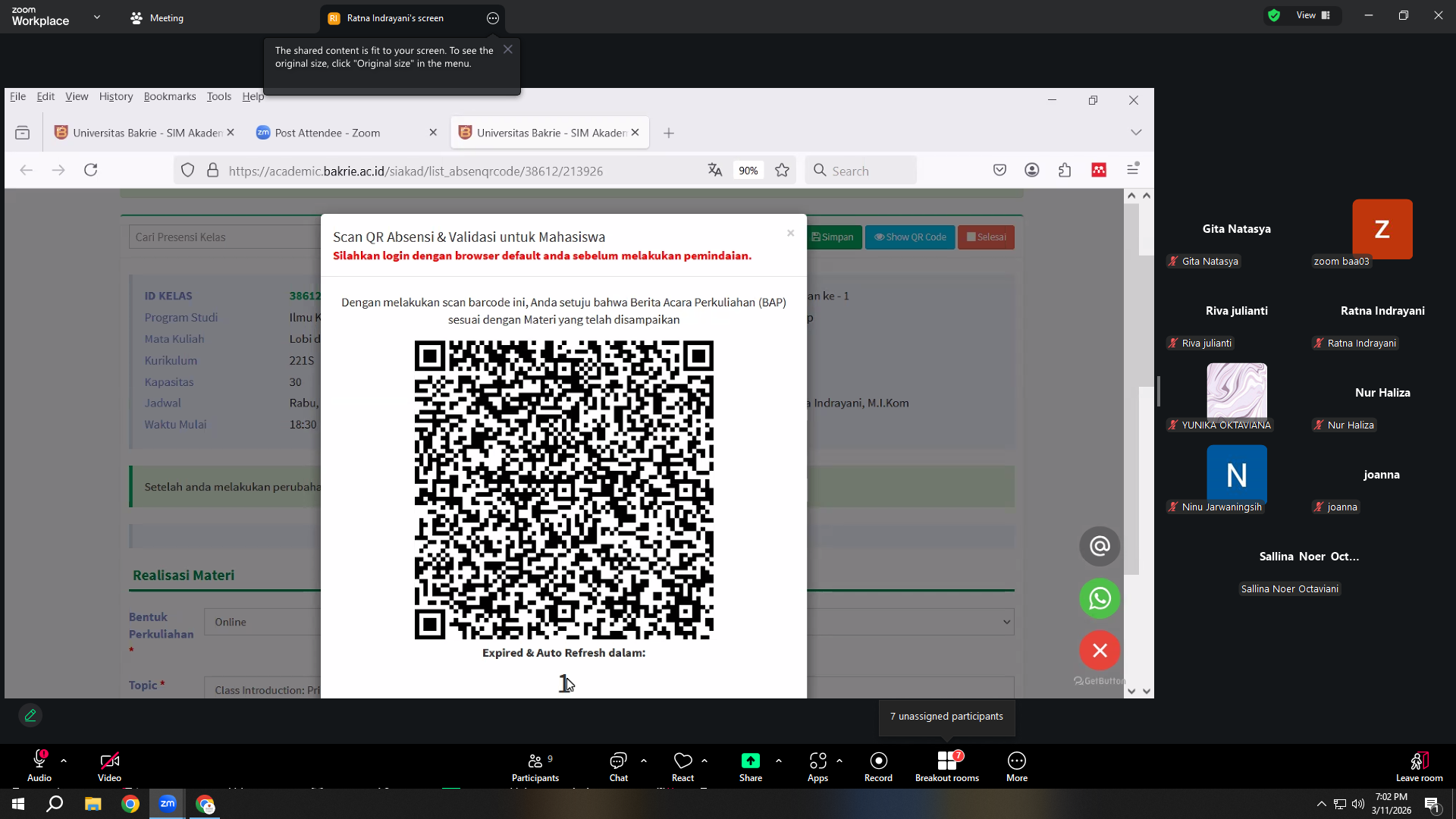Open the Firefox Bookmarks menu

click(x=170, y=96)
